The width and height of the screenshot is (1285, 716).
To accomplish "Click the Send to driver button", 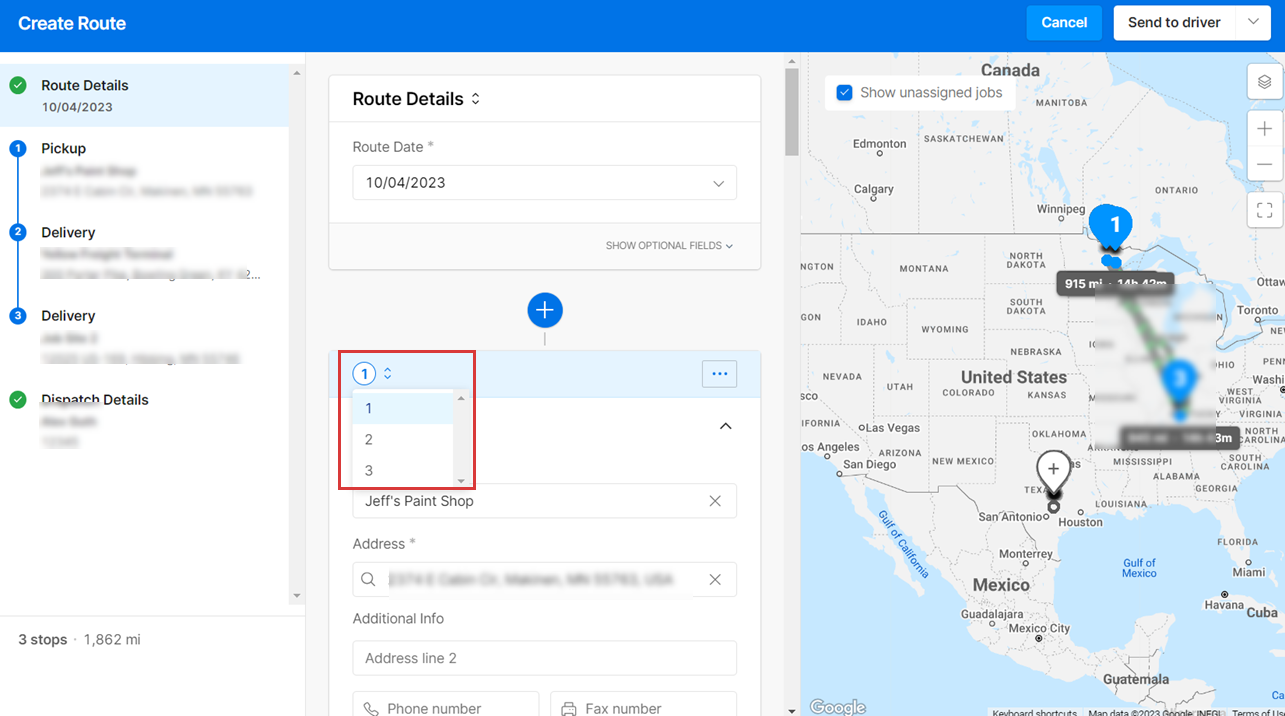I will [x=1174, y=22].
